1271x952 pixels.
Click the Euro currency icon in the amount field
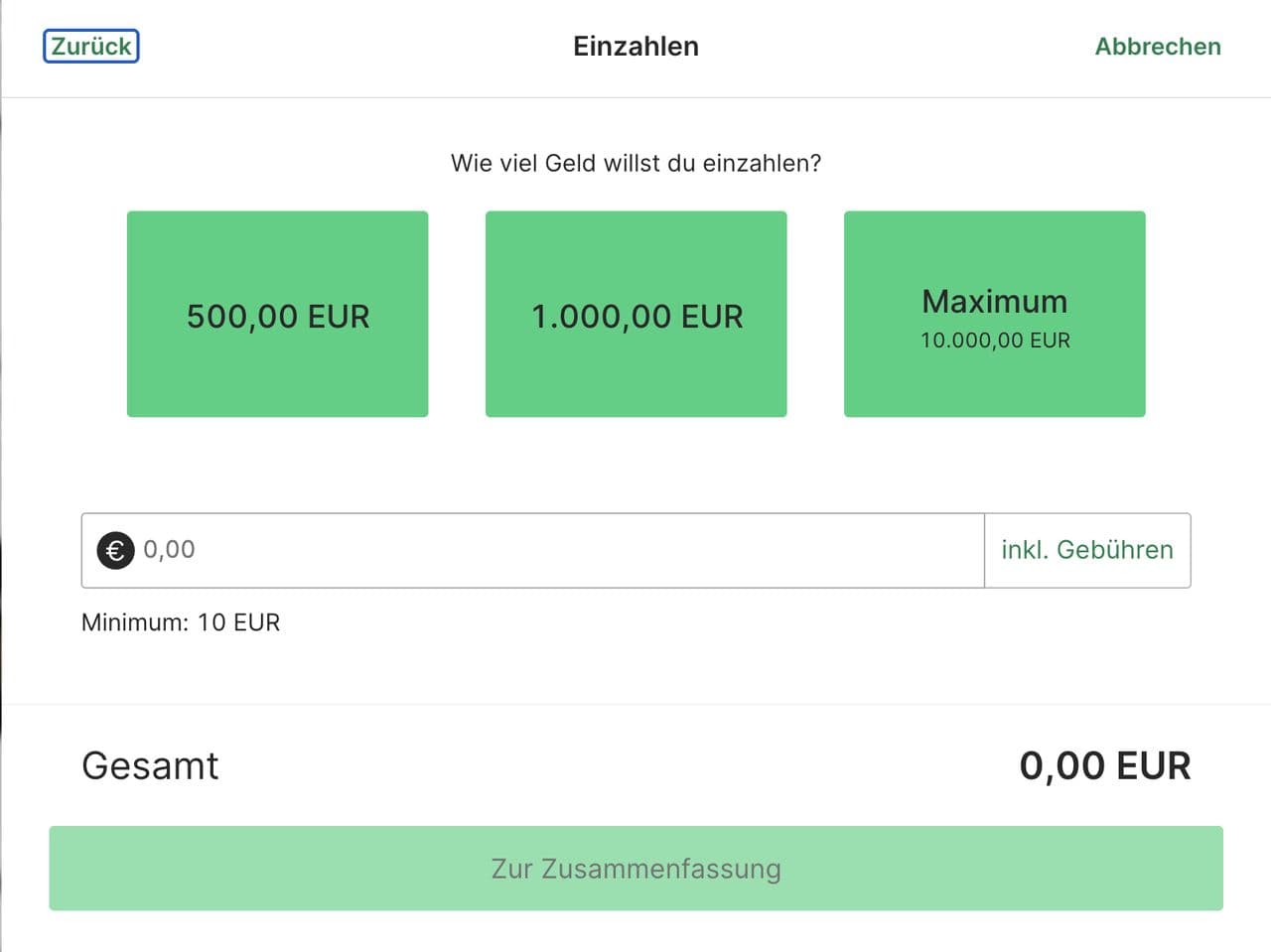click(x=115, y=550)
